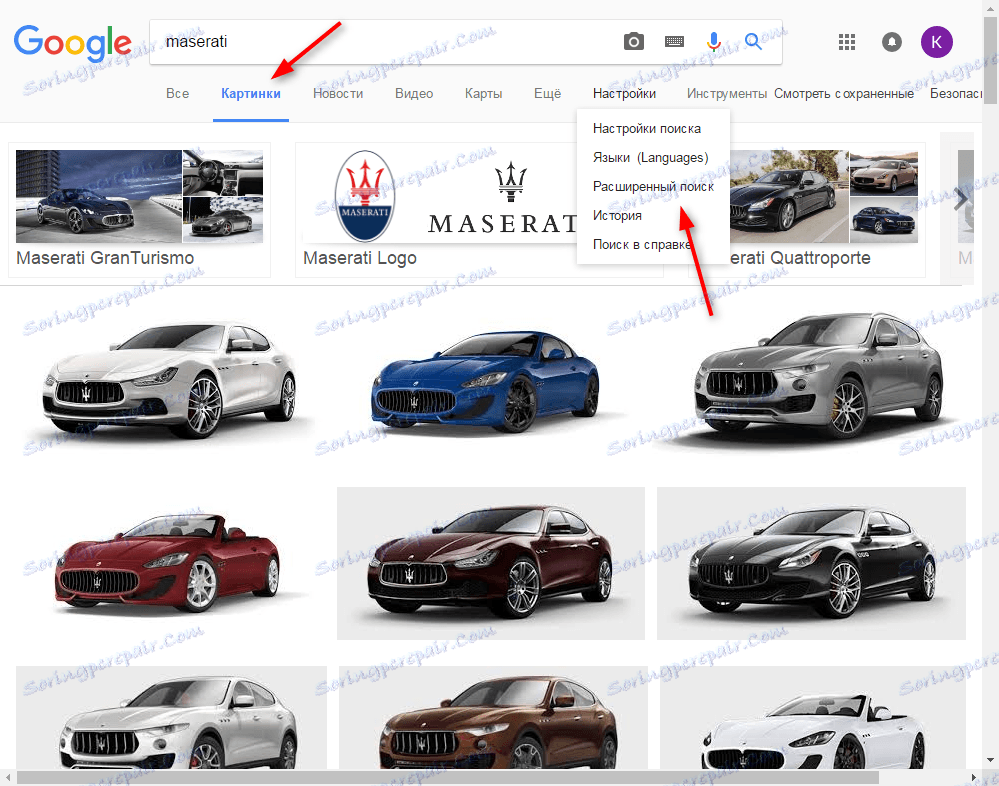This screenshot has width=999, height=786.
Task: Open search by image camera icon
Action: [633, 42]
